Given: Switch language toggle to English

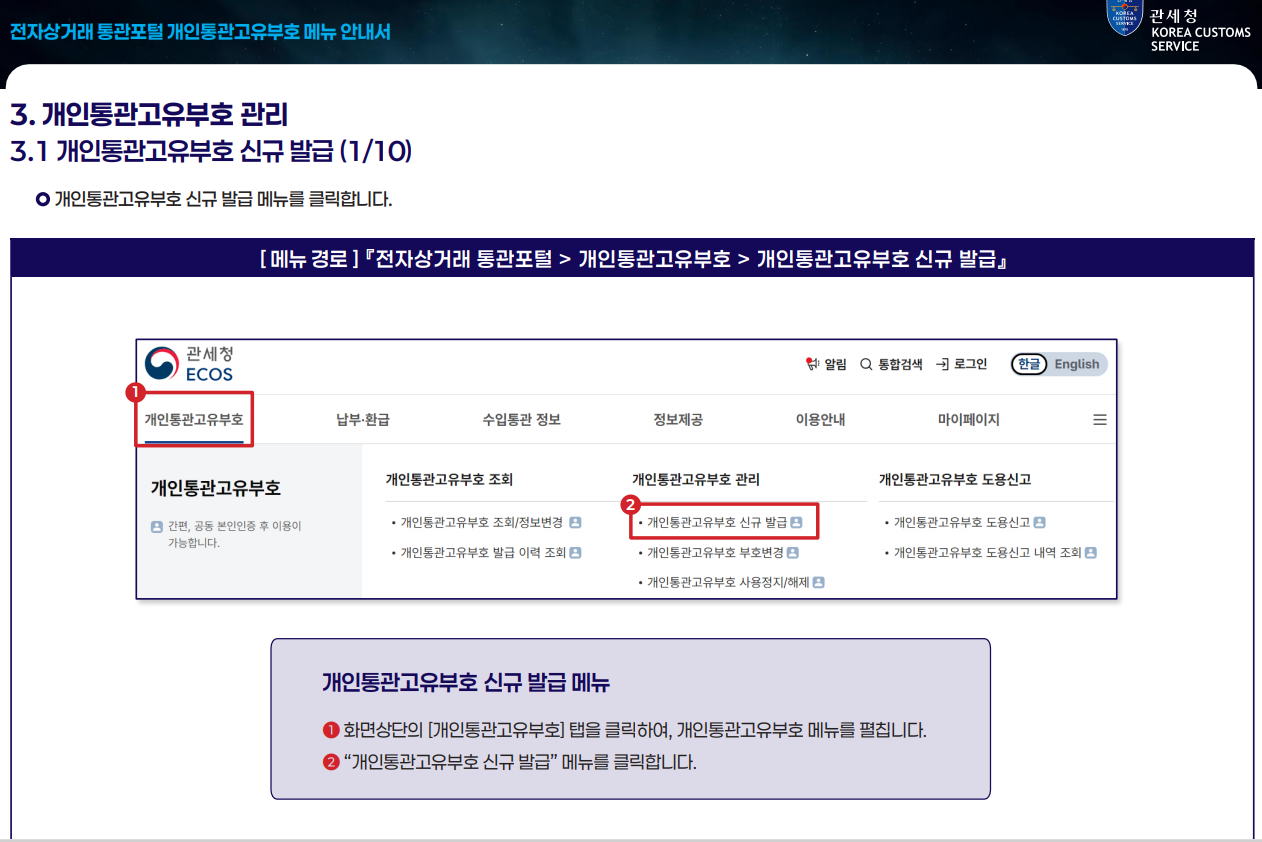Looking at the screenshot, I should click(1076, 364).
